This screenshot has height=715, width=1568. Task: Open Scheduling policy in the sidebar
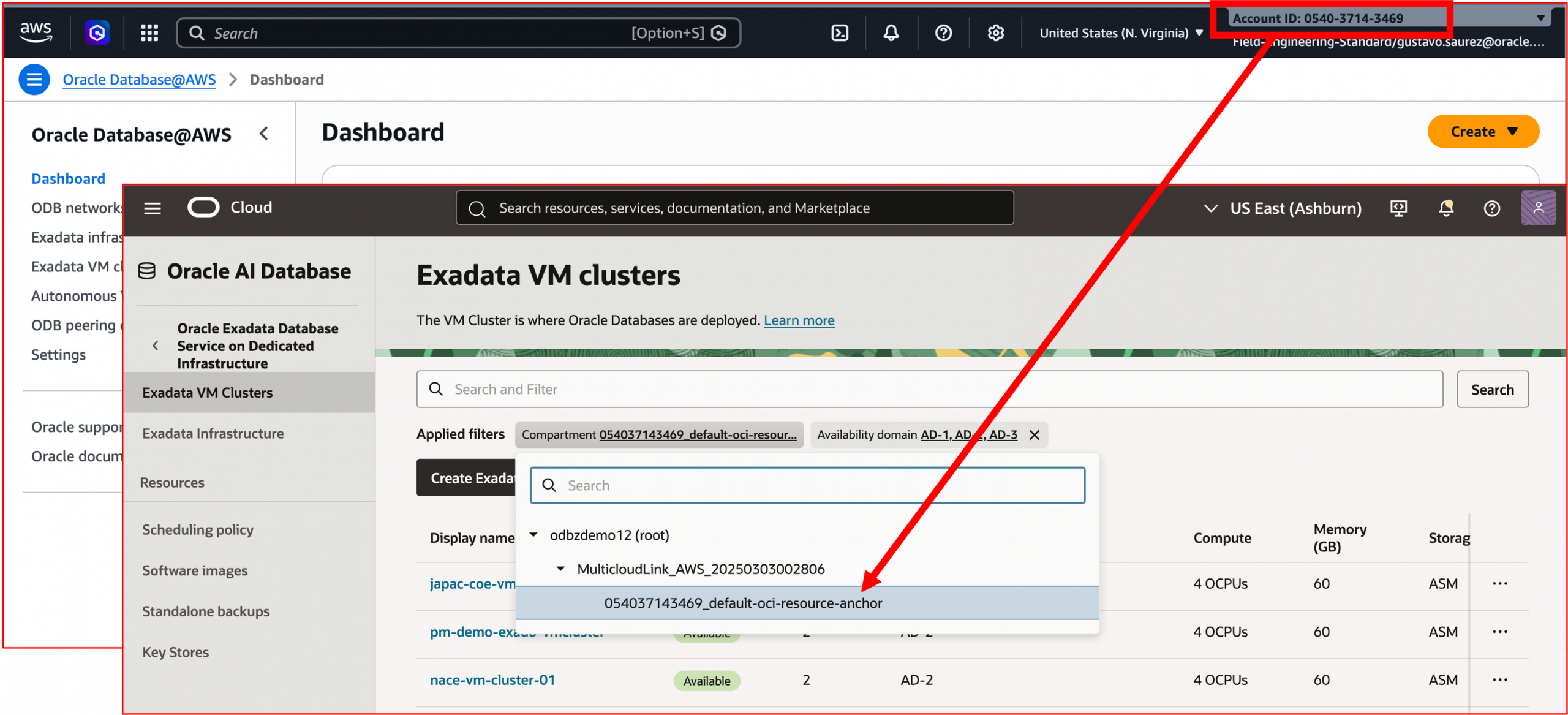(x=197, y=529)
